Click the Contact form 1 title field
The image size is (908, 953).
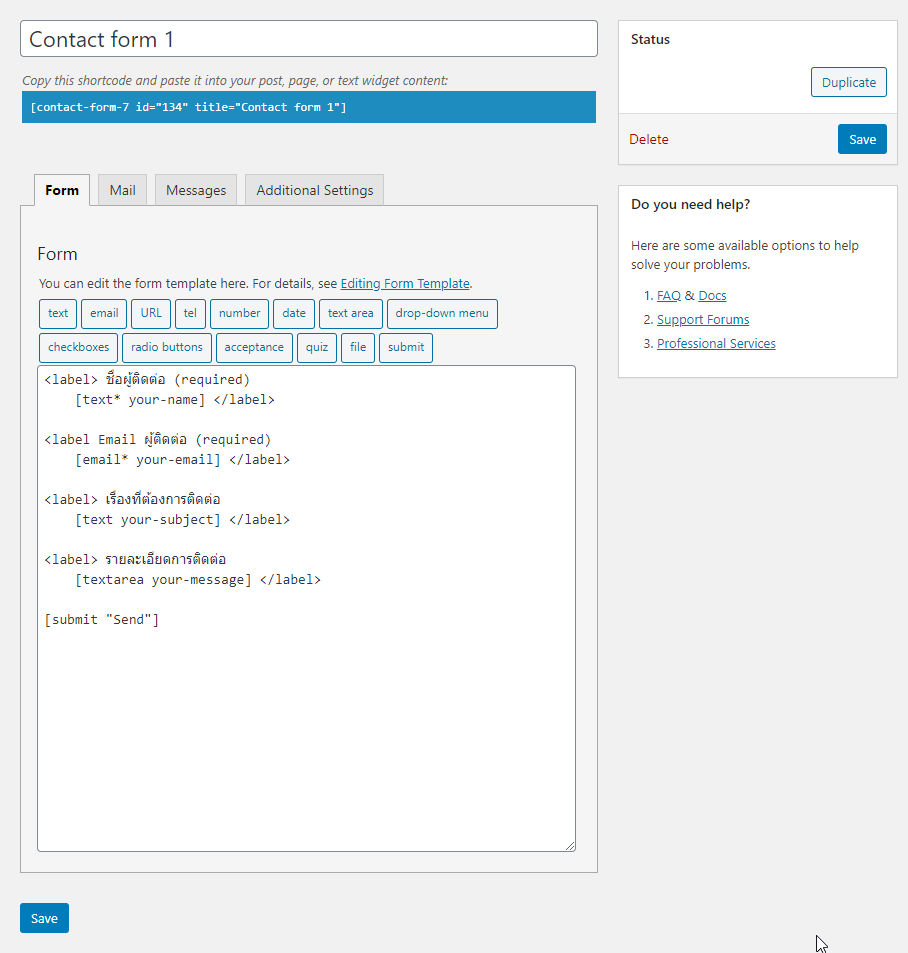[309, 39]
